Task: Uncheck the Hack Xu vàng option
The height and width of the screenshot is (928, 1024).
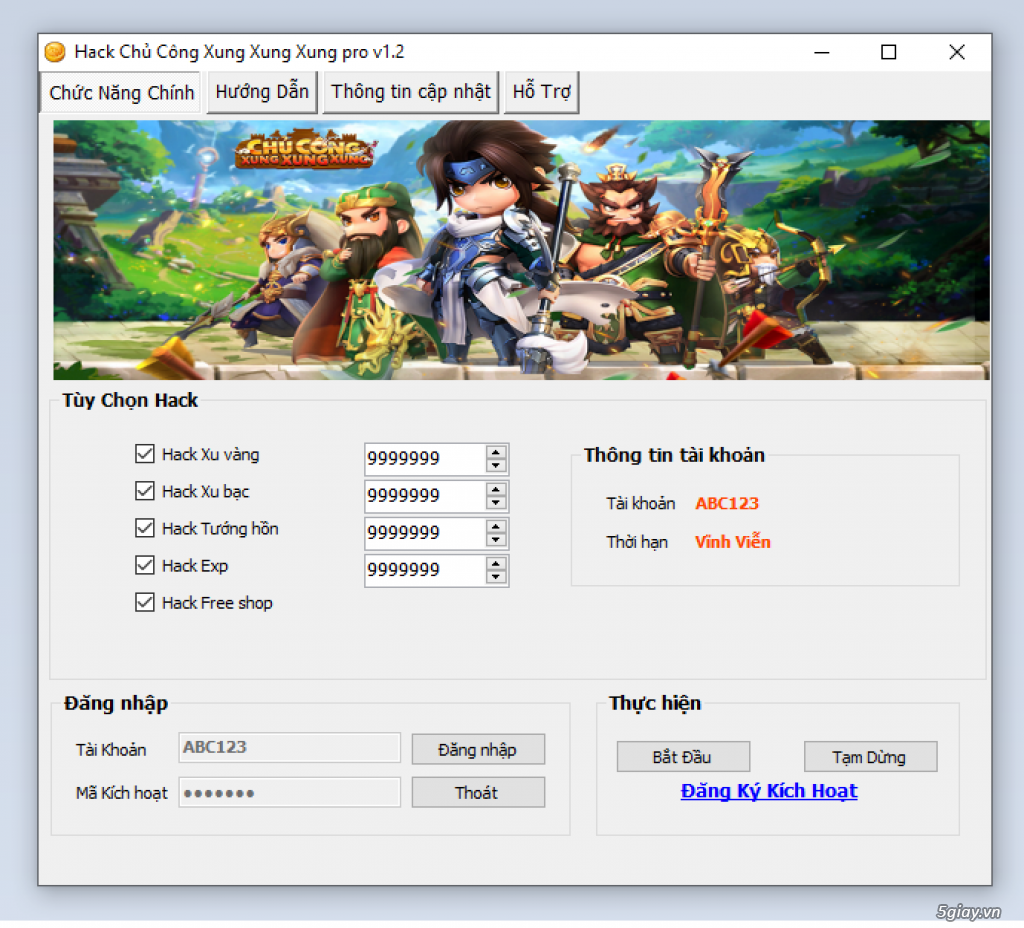Action: point(145,454)
